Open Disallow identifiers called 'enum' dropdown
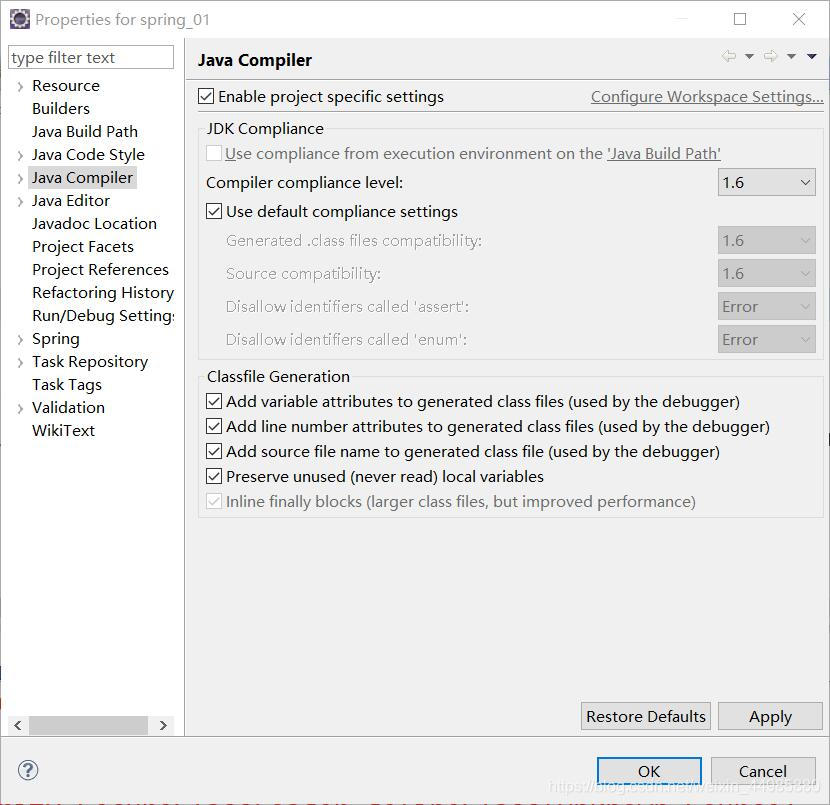The width and height of the screenshot is (830, 805). [766, 339]
